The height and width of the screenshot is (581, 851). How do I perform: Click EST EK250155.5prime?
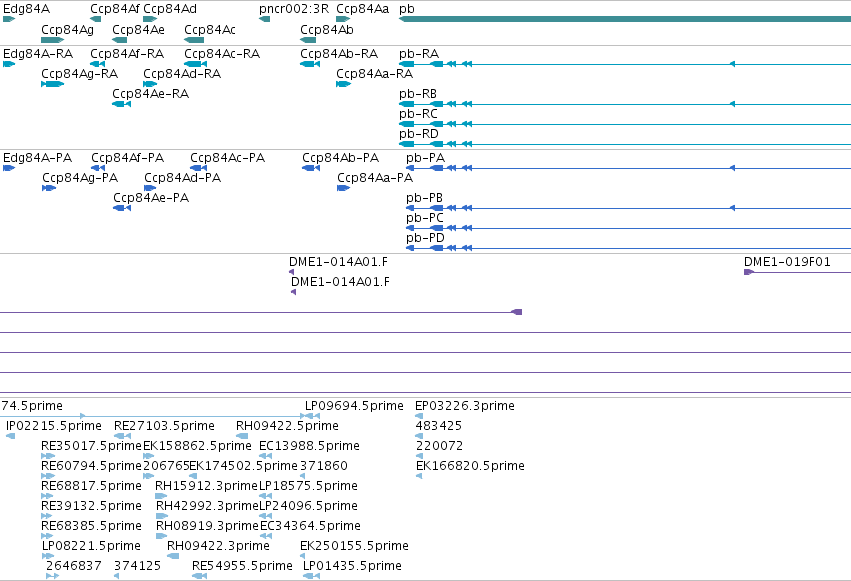(x=354, y=546)
